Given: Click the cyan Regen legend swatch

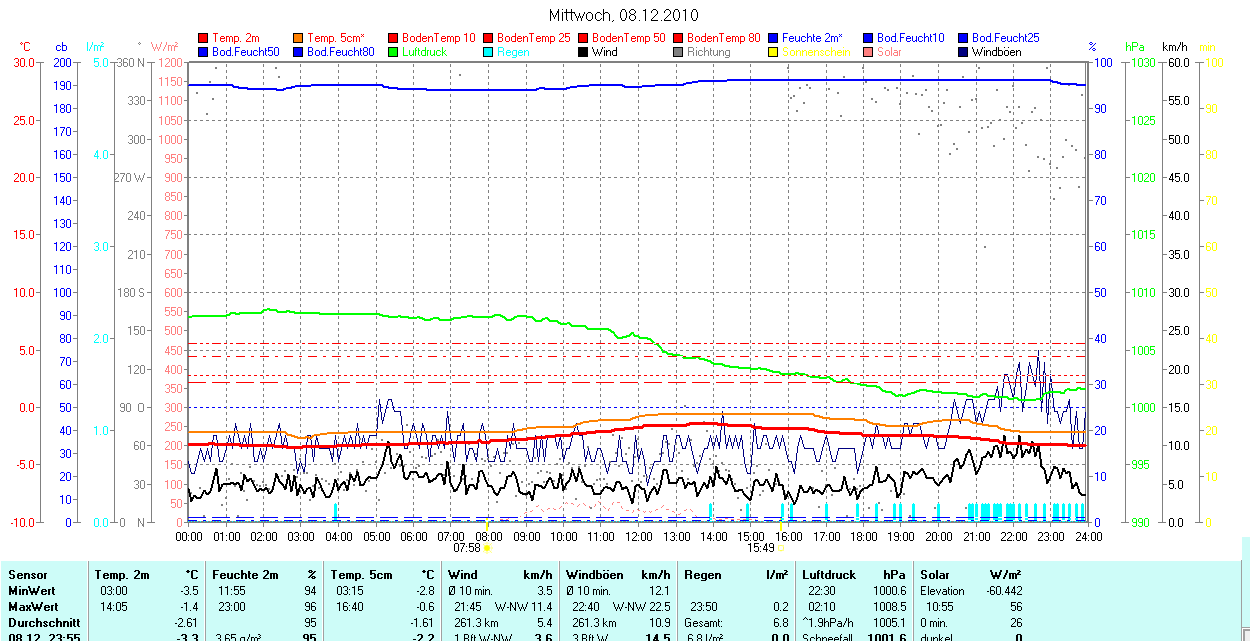Looking at the screenshot, I should click(488, 51).
